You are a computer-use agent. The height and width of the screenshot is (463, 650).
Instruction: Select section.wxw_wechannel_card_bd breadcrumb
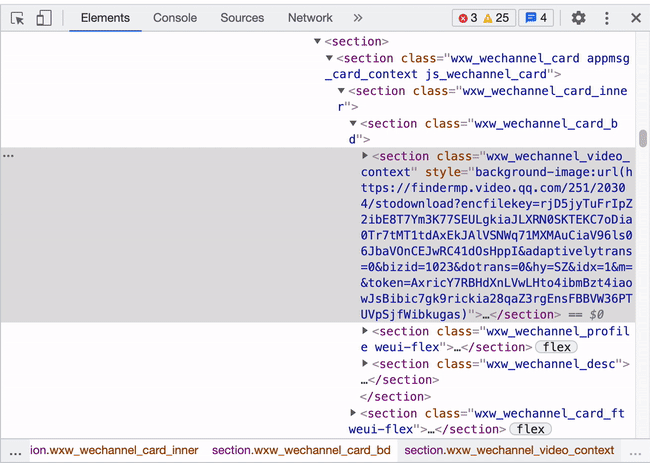click(x=301, y=450)
